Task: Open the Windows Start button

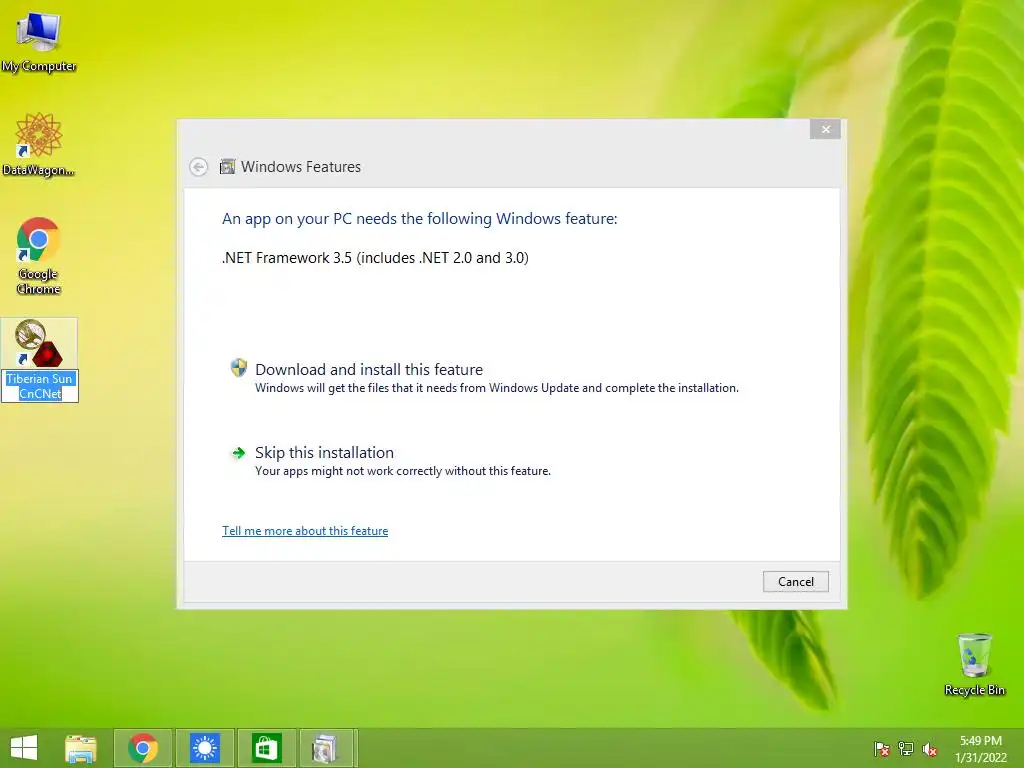Action: 24,748
